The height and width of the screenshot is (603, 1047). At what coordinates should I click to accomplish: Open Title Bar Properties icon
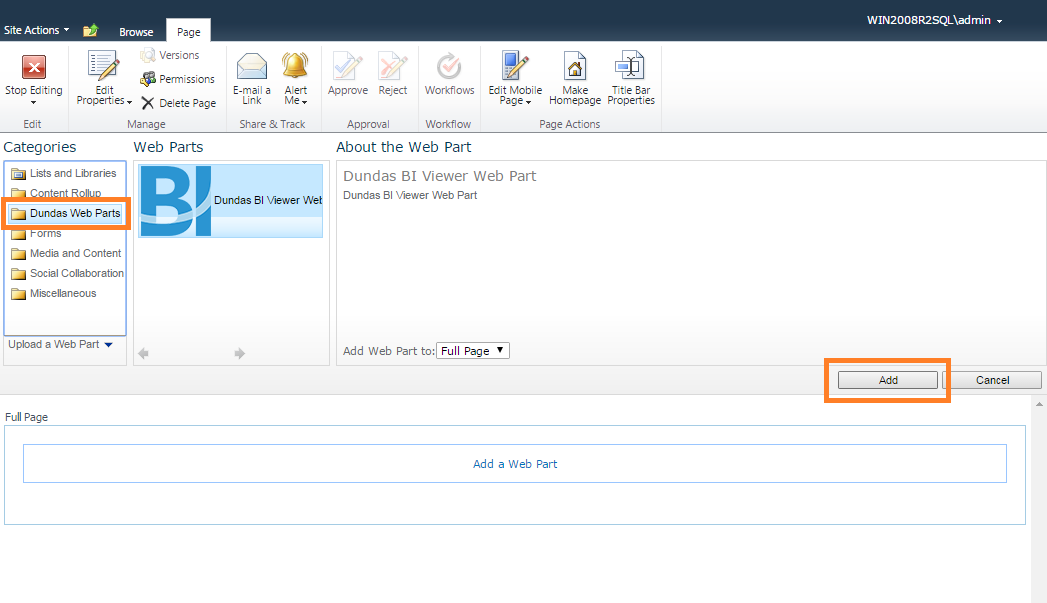tap(630, 66)
